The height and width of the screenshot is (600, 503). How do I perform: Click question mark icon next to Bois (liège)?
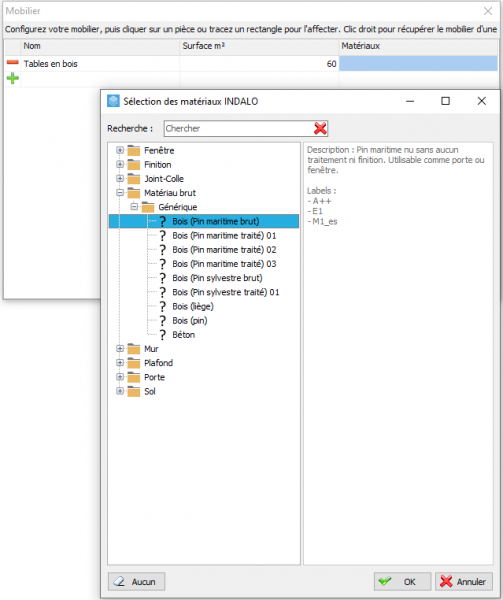(x=163, y=307)
